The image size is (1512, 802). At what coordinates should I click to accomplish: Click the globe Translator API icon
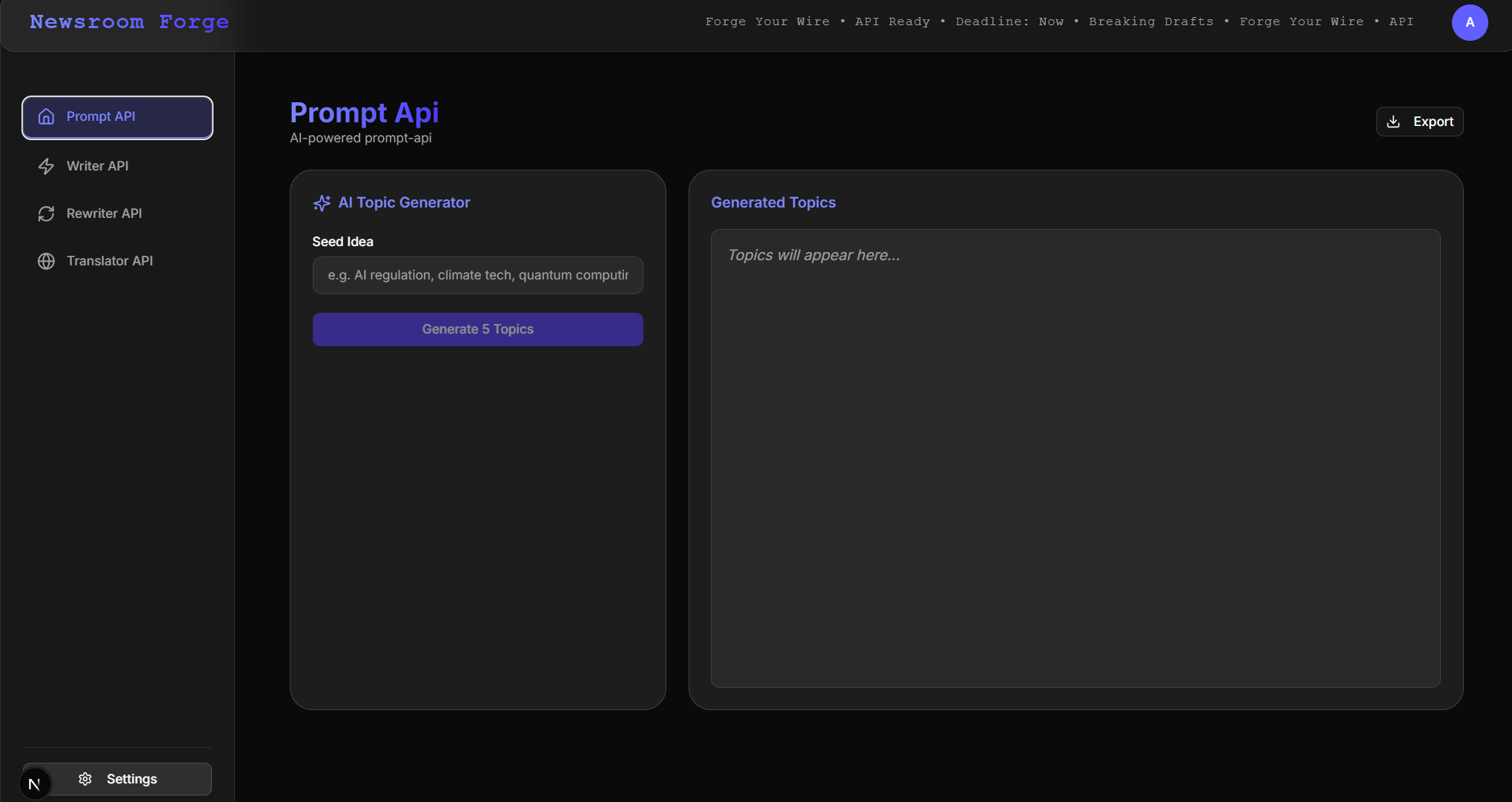[x=46, y=261]
